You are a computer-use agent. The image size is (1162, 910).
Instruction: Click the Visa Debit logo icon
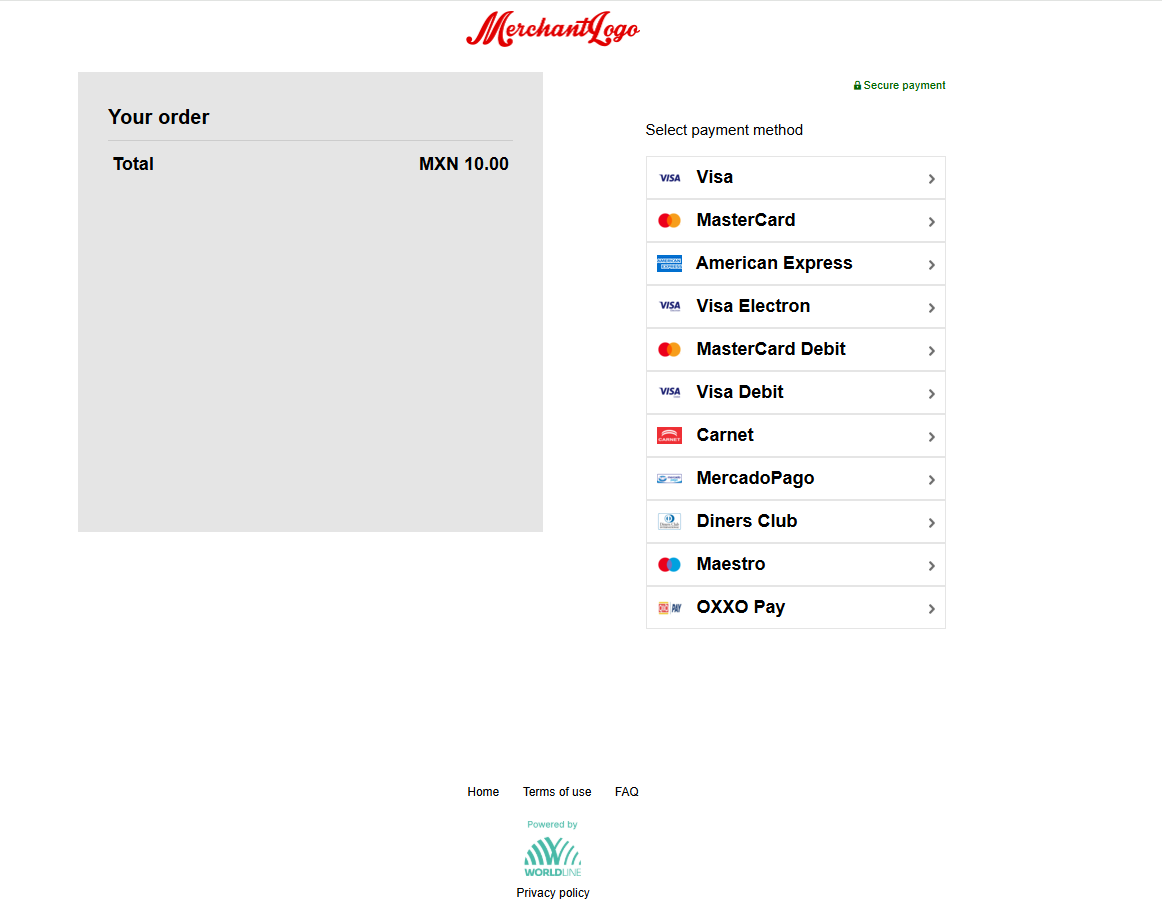tap(669, 392)
